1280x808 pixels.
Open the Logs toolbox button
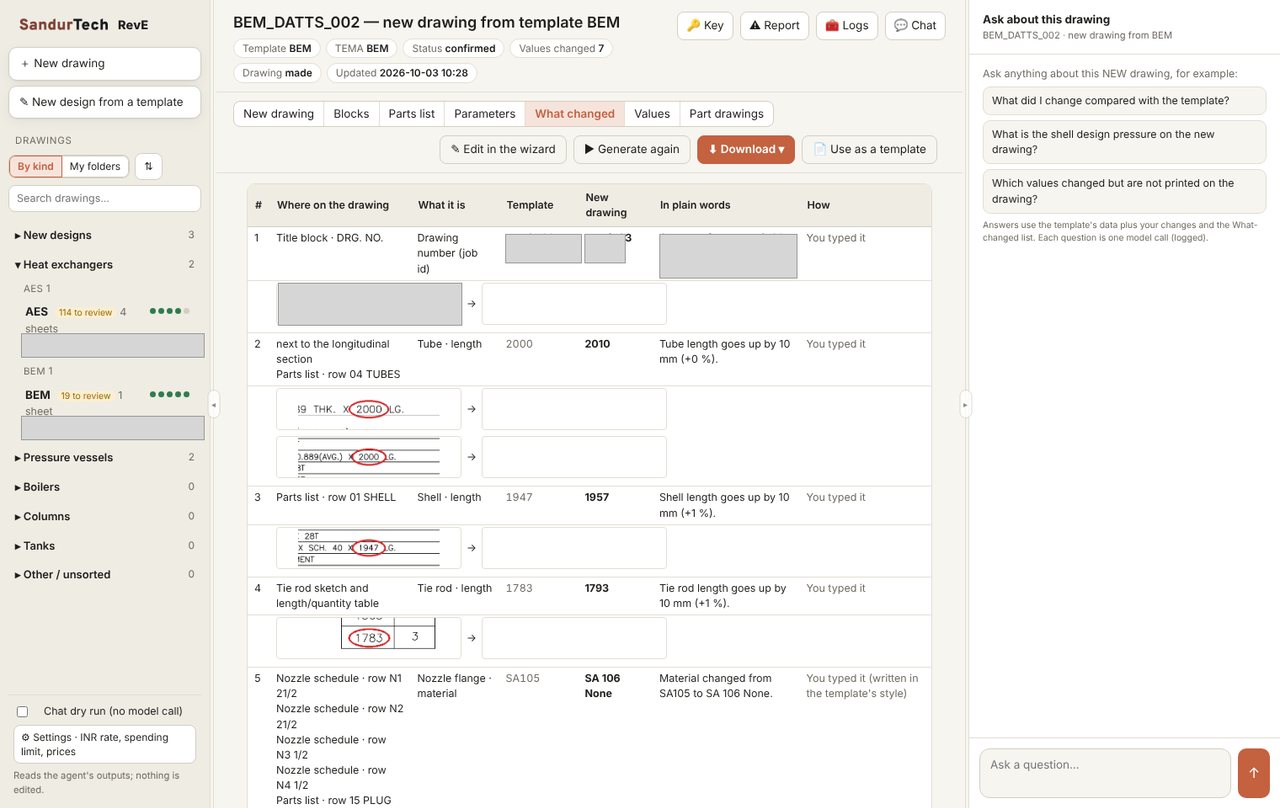point(847,25)
